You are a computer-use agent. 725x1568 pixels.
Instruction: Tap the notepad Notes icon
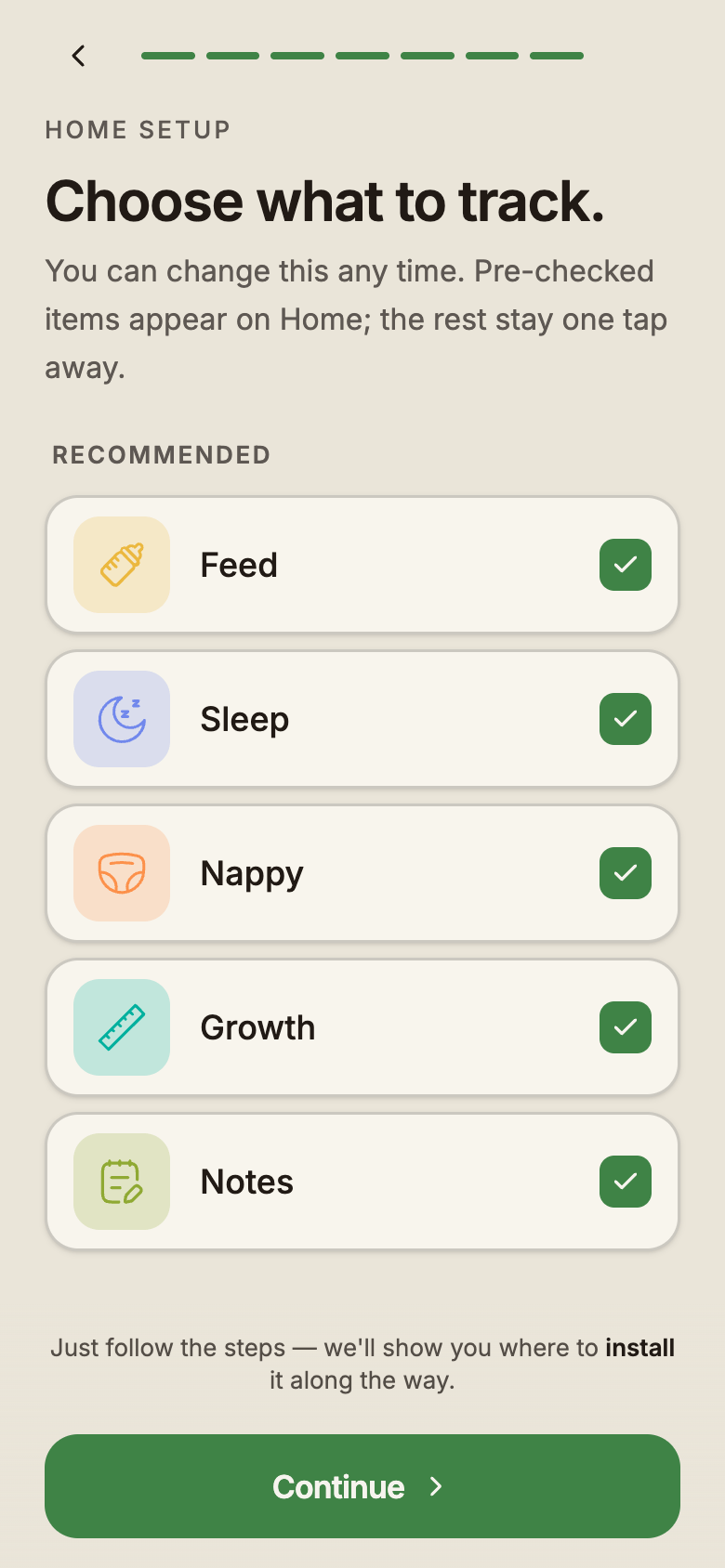pos(122,1182)
